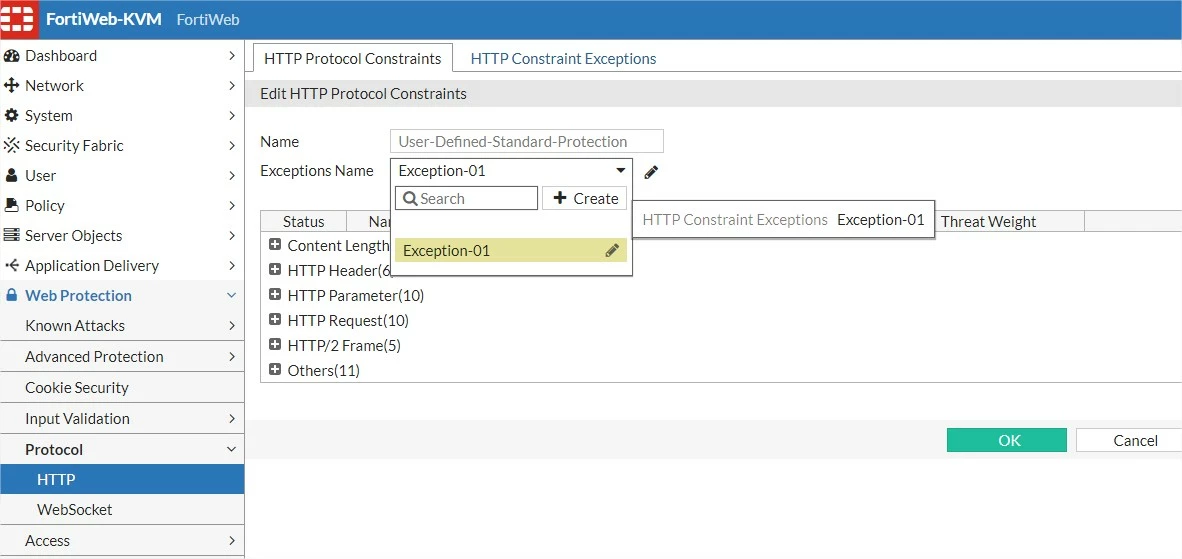Expand the Content Length group
This screenshot has height=559, width=1182.
pos(275,245)
